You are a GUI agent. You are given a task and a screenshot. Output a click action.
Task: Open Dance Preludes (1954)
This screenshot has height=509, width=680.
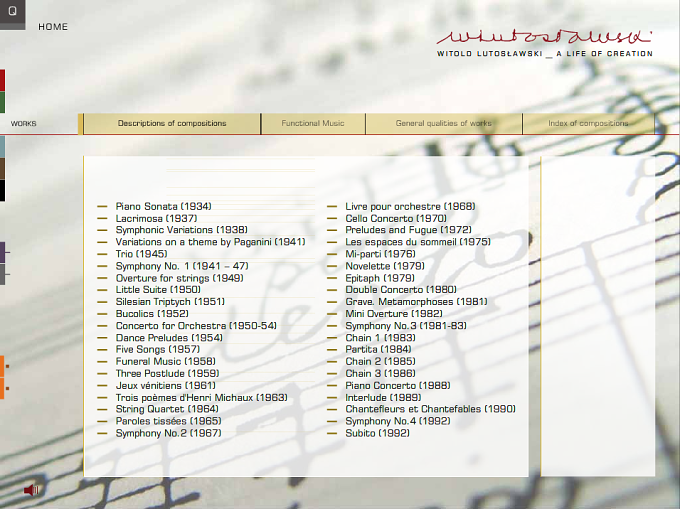point(169,338)
